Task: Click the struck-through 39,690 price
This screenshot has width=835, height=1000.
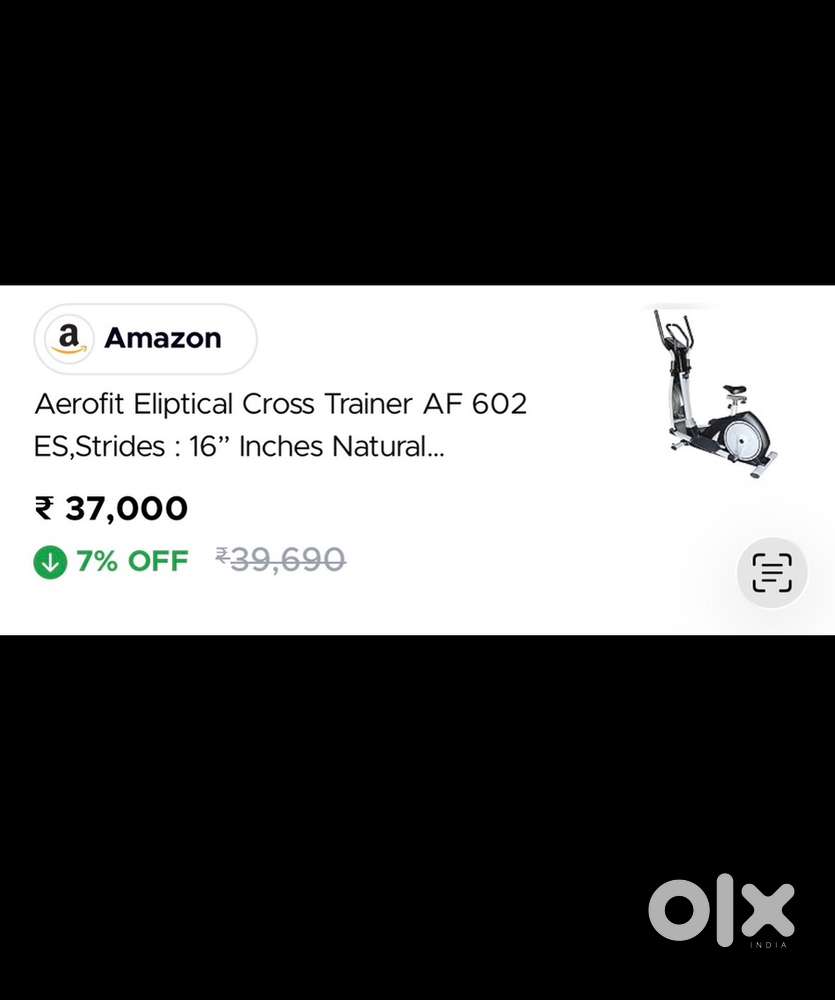Action: coord(281,560)
